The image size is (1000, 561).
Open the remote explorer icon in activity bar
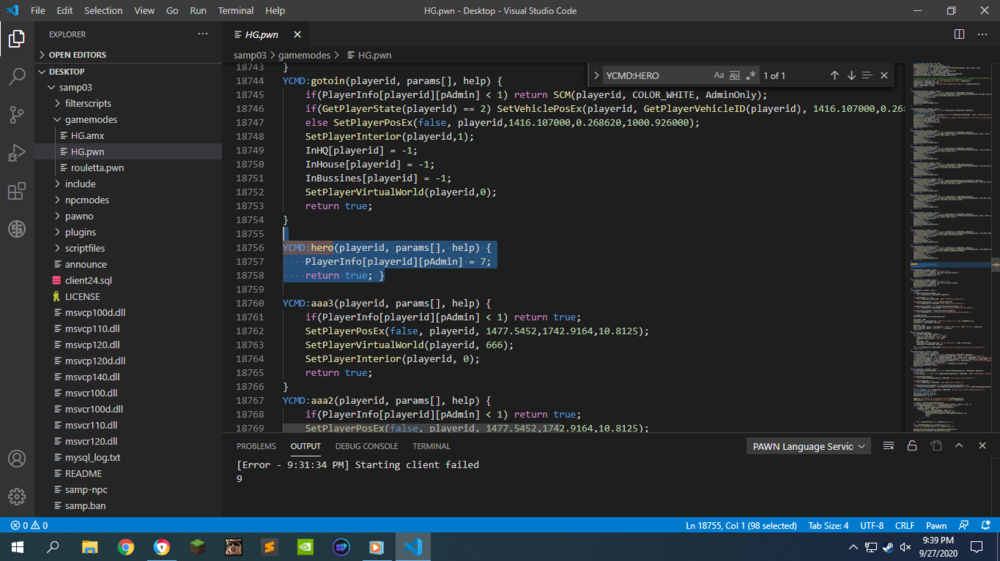coord(17,229)
